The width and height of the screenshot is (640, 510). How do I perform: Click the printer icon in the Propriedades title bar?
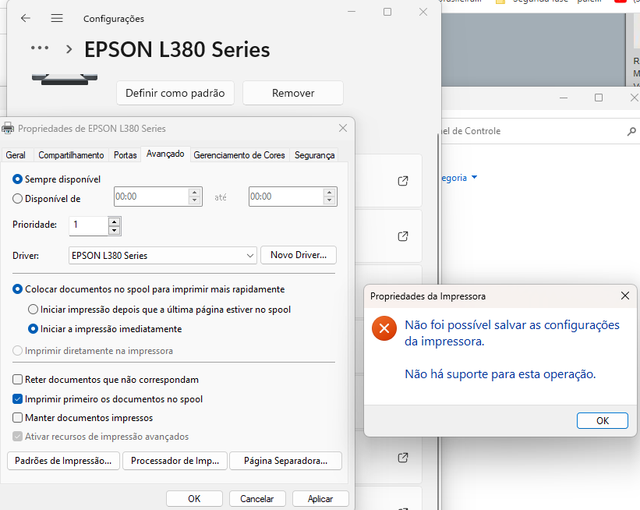(8, 129)
